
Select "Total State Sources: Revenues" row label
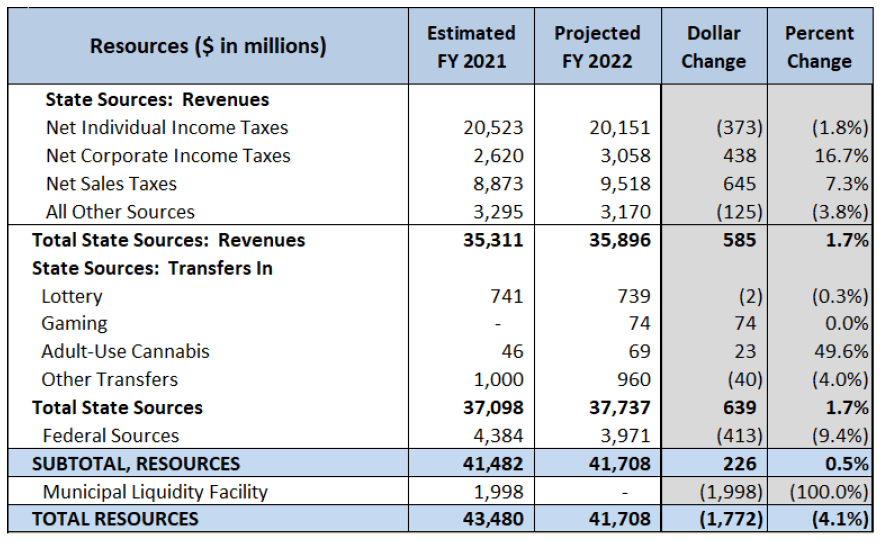pos(169,240)
